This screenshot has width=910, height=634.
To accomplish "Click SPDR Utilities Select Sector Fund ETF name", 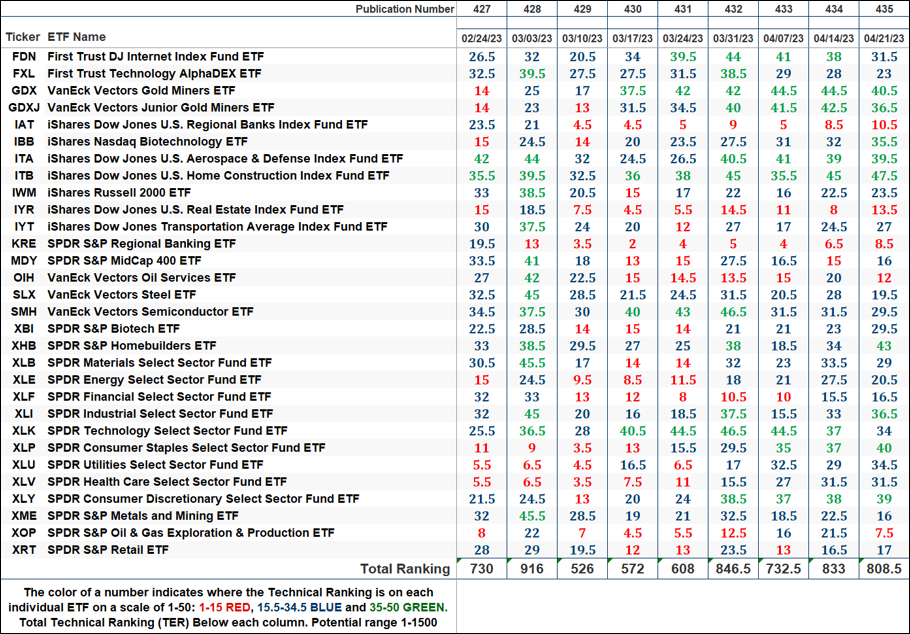I will pyautogui.click(x=156, y=465).
